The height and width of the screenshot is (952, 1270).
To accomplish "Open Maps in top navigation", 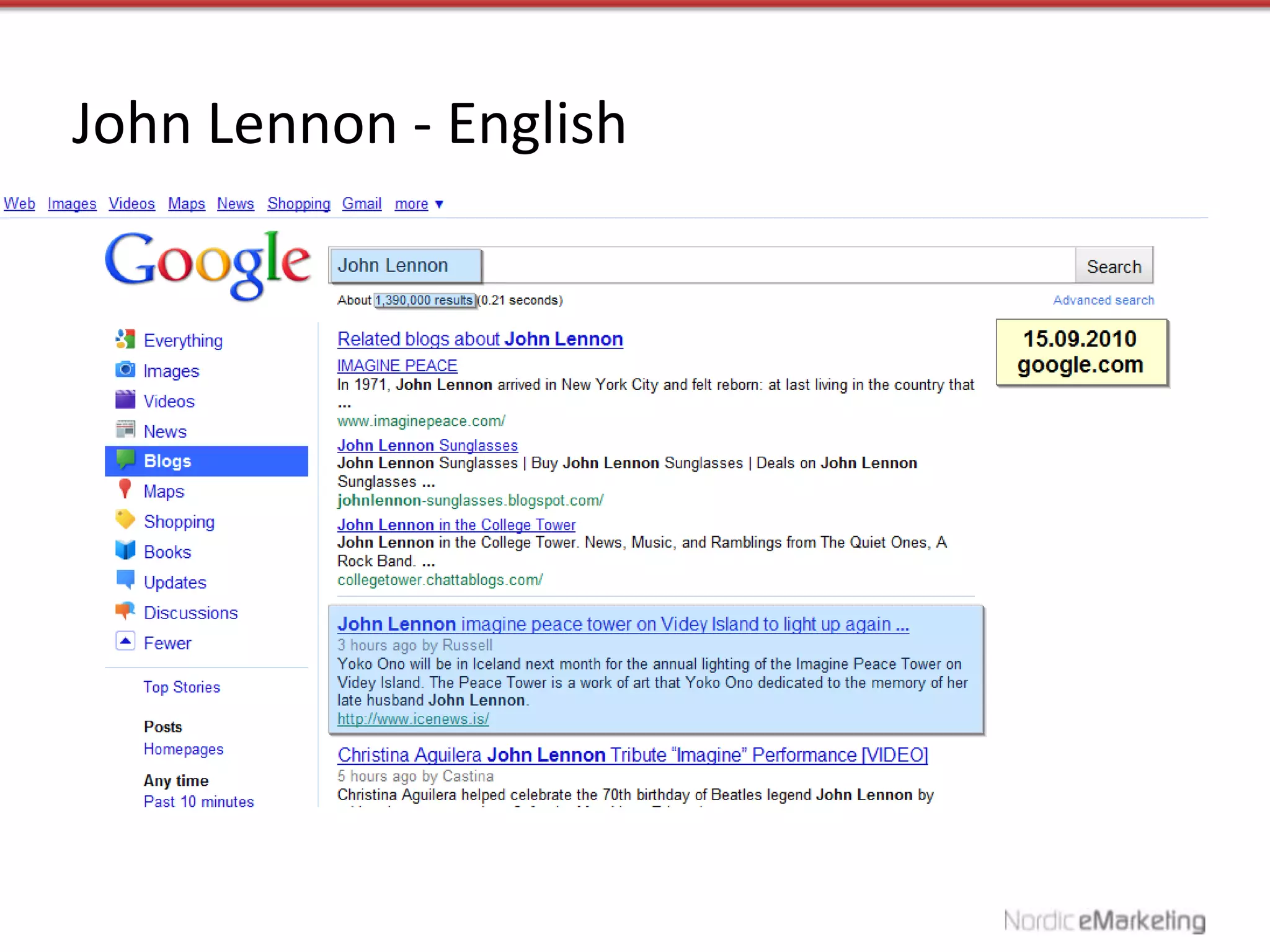I will click(x=187, y=204).
